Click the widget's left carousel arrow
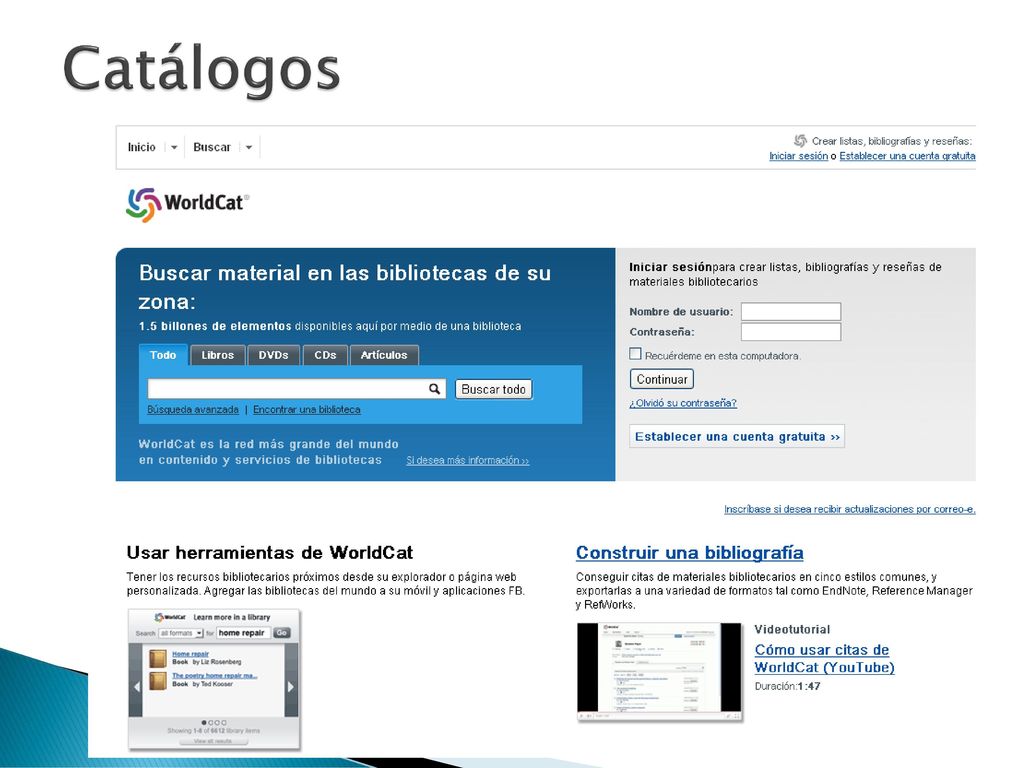This screenshot has height=768, width=1024. (136, 686)
